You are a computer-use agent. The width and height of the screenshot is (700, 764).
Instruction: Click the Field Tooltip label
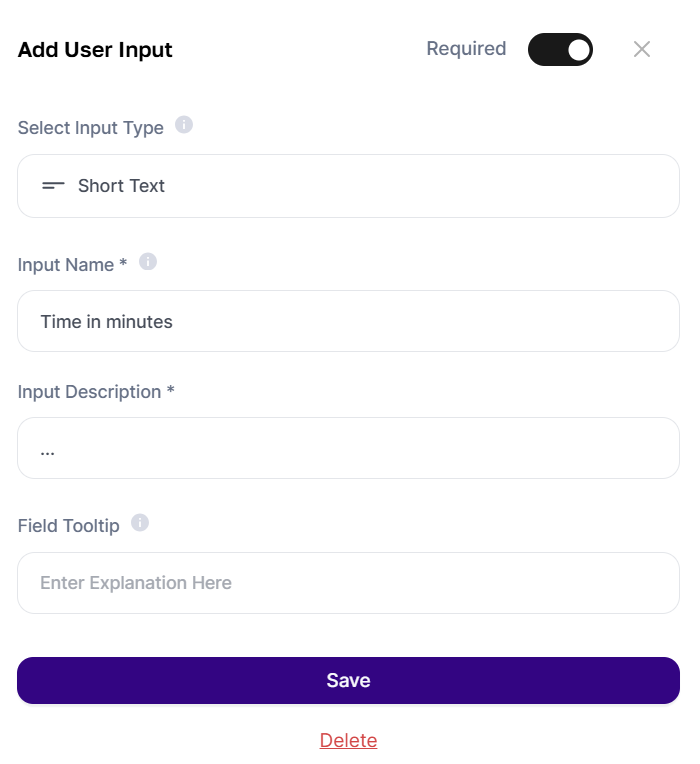point(69,526)
